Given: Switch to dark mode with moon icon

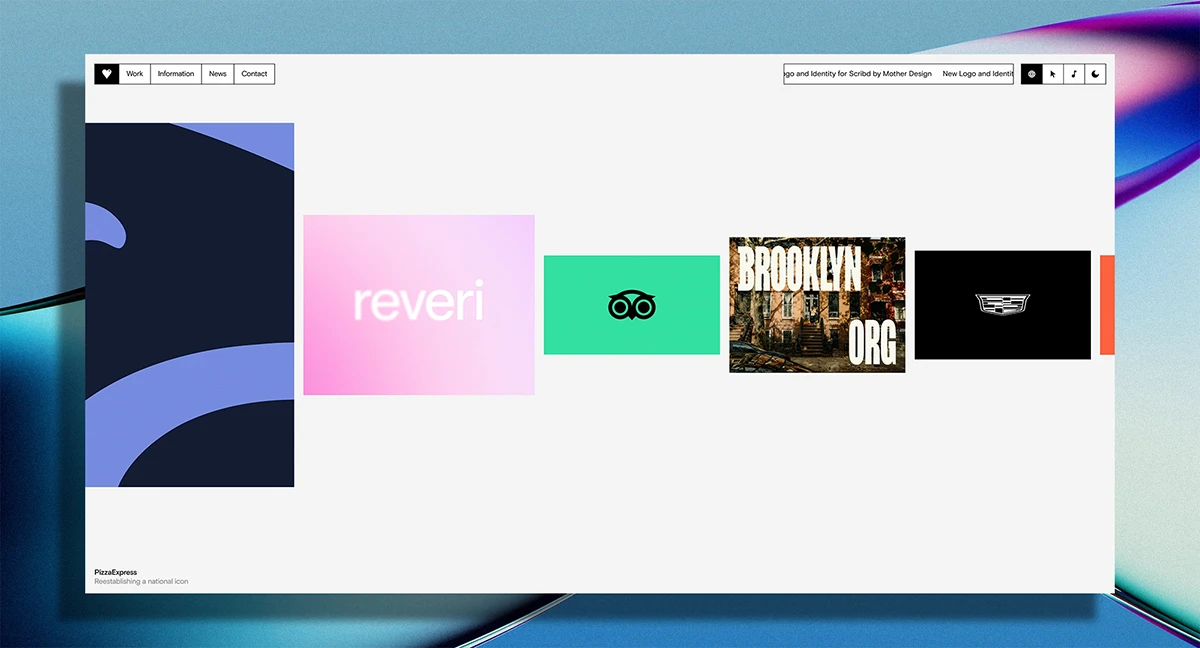Looking at the screenshot, I should 1096,74.
